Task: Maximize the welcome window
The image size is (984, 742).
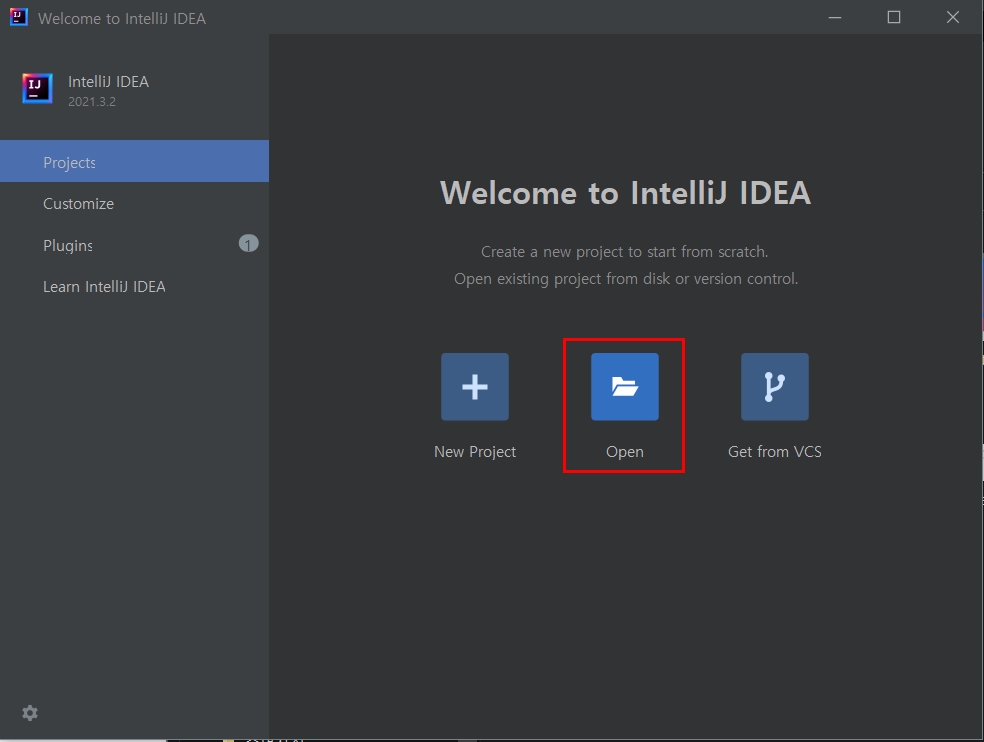Action: 894,17
